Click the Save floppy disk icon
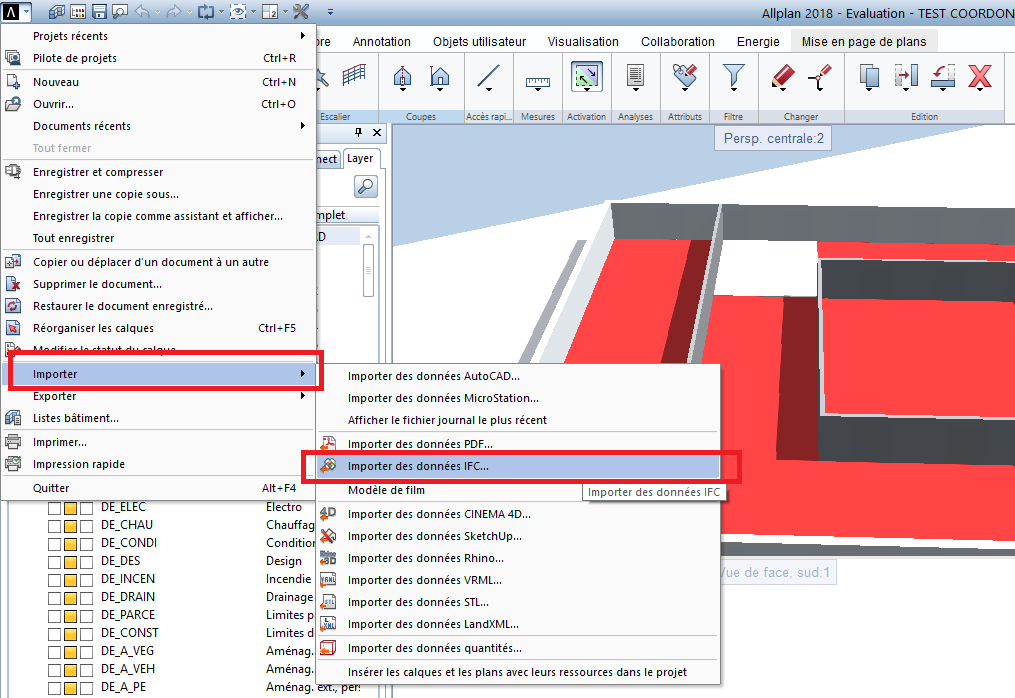1015x698 pixels. tap(98, 11)
